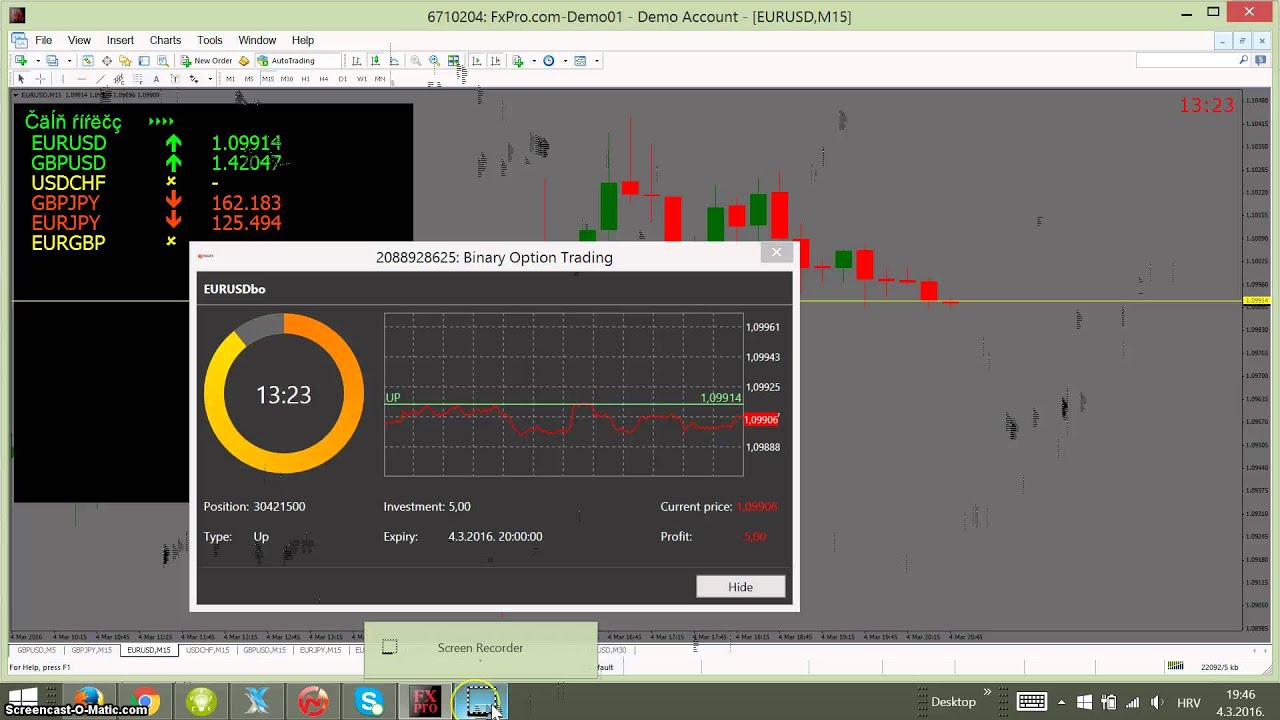Toggle the Terminal panel icon
Screen dimensions: 1280x720
(144, 61)
